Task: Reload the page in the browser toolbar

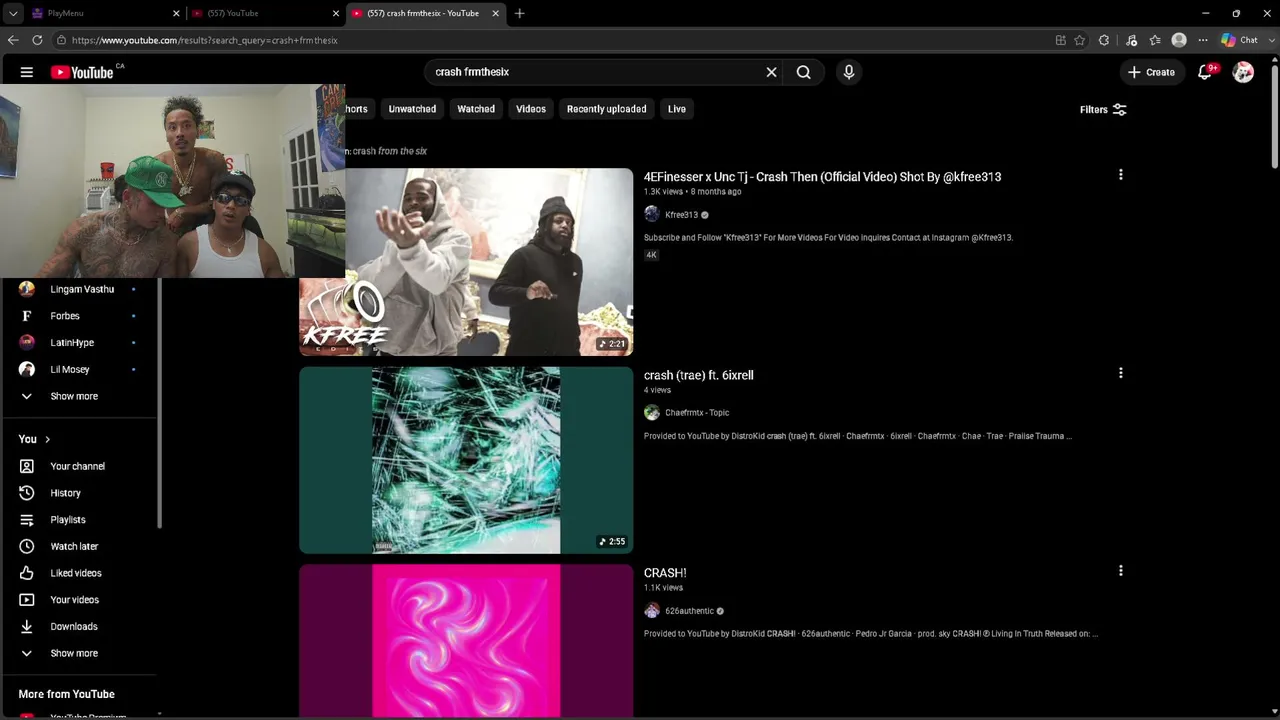Action: (37, 40)
